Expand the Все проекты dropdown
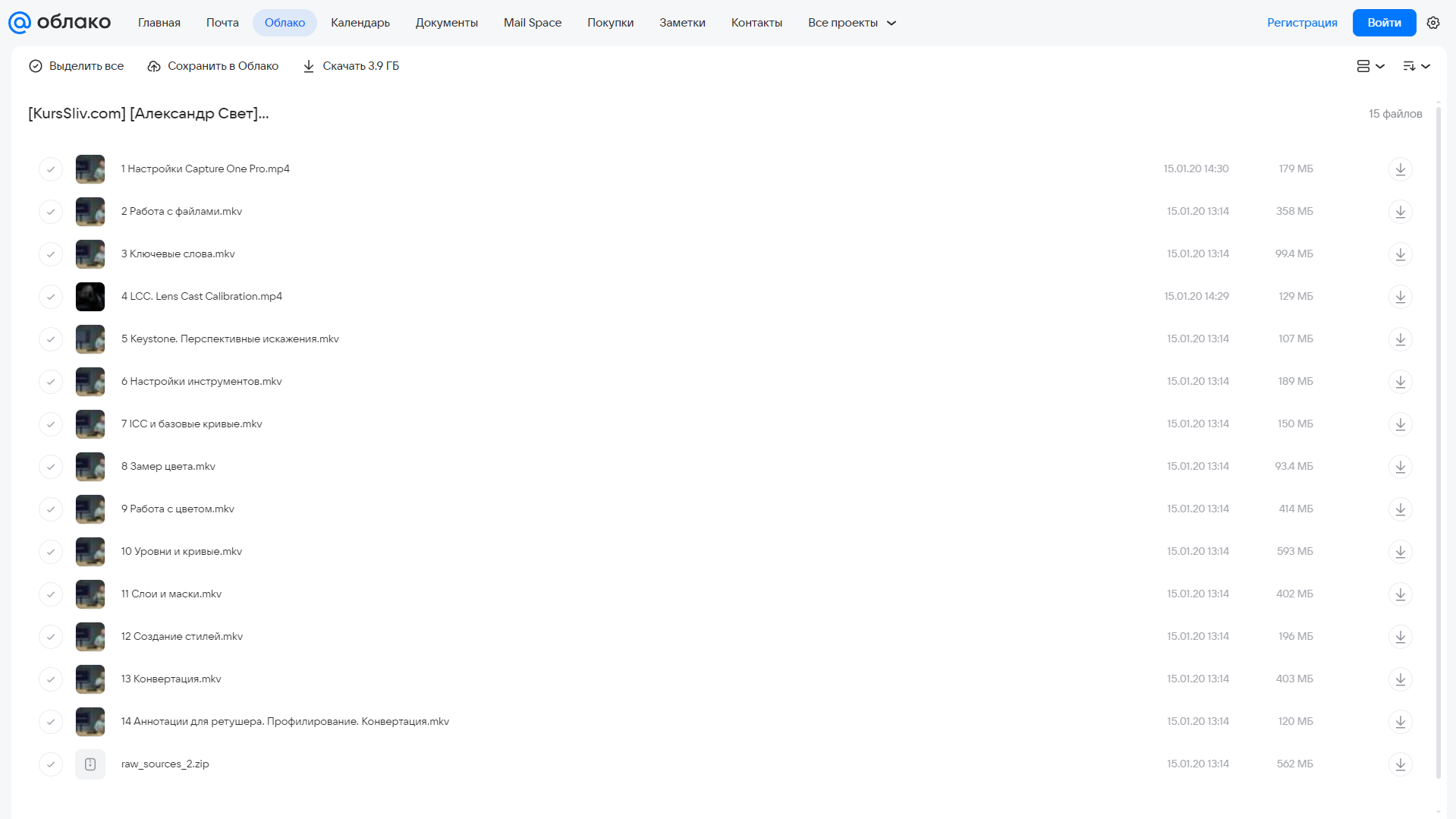Screen dimensions: 1456x819 pyautogui.click(x=852, y=23)
